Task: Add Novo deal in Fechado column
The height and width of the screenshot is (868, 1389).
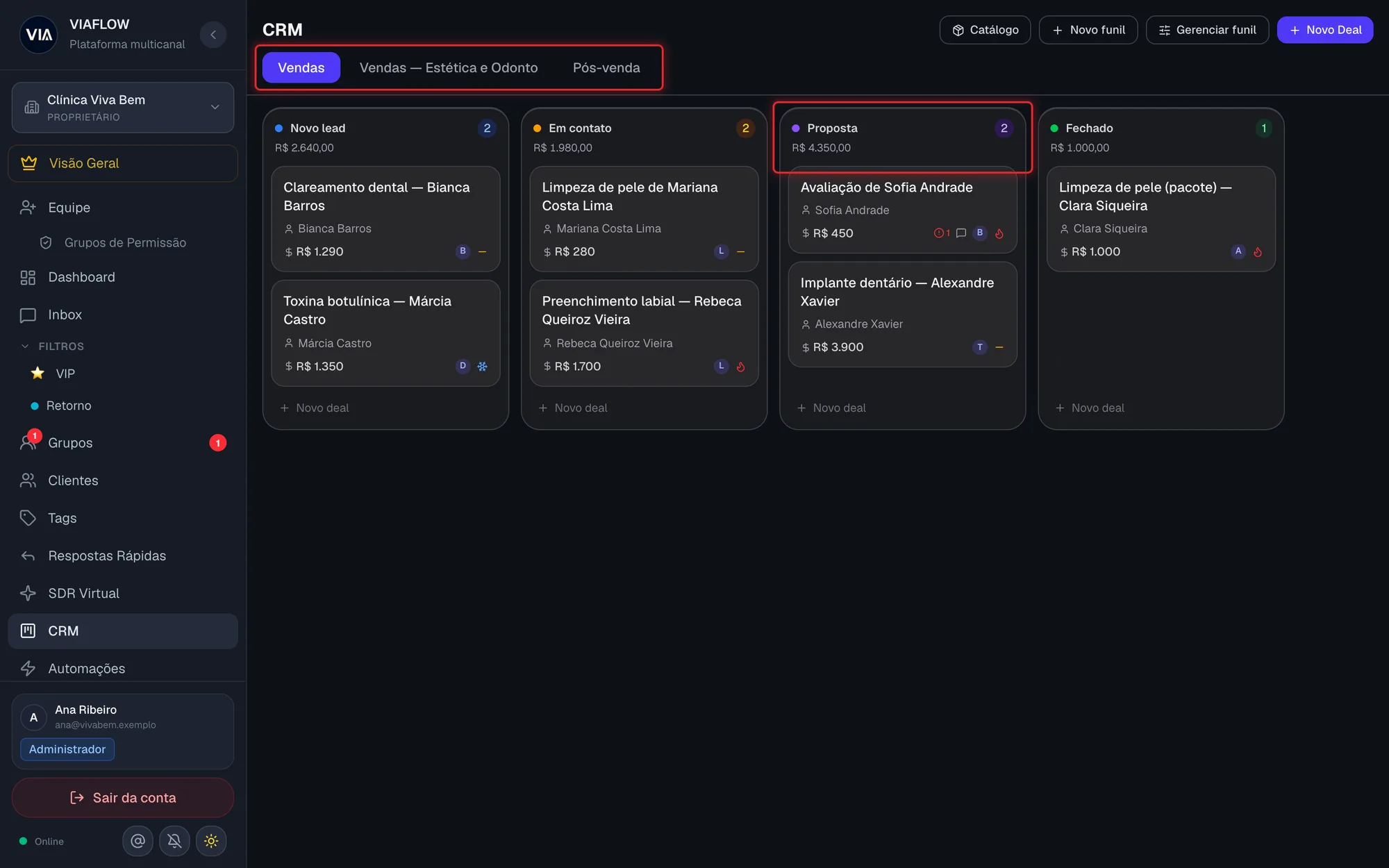Action: 1090,408
